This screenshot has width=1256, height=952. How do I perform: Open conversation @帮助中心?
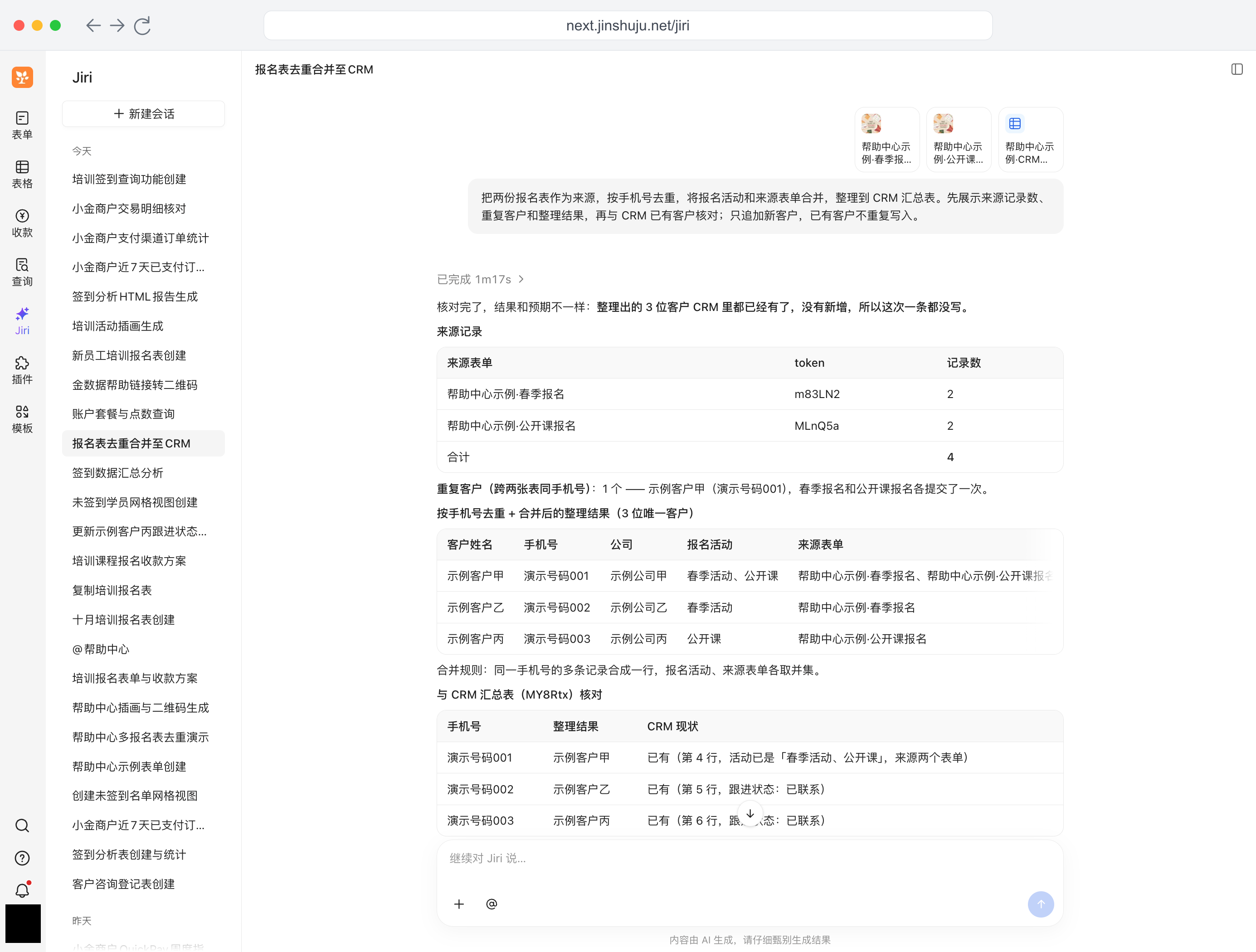click(x=143, y=649)
